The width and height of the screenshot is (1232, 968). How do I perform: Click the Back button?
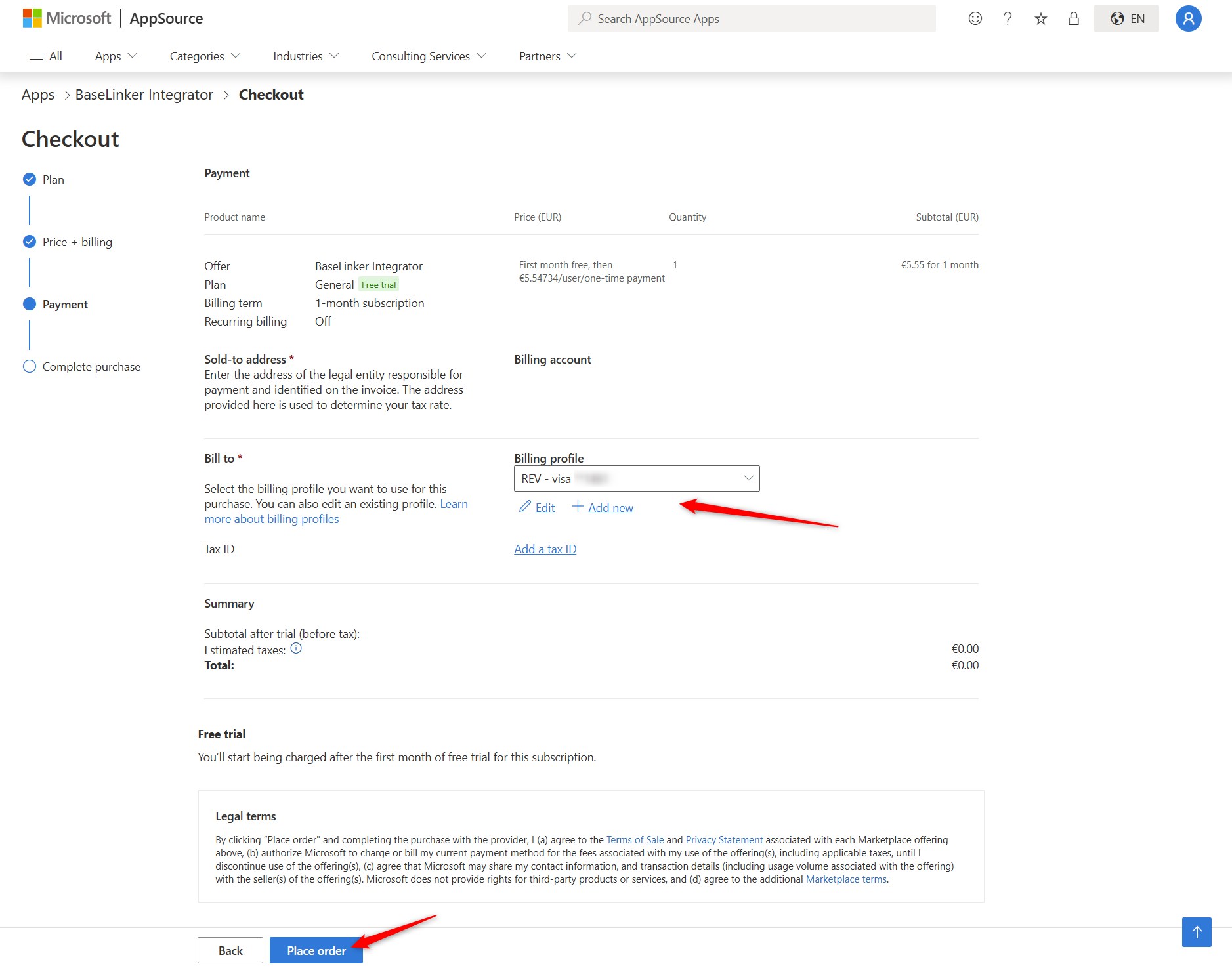click(230, 950)
